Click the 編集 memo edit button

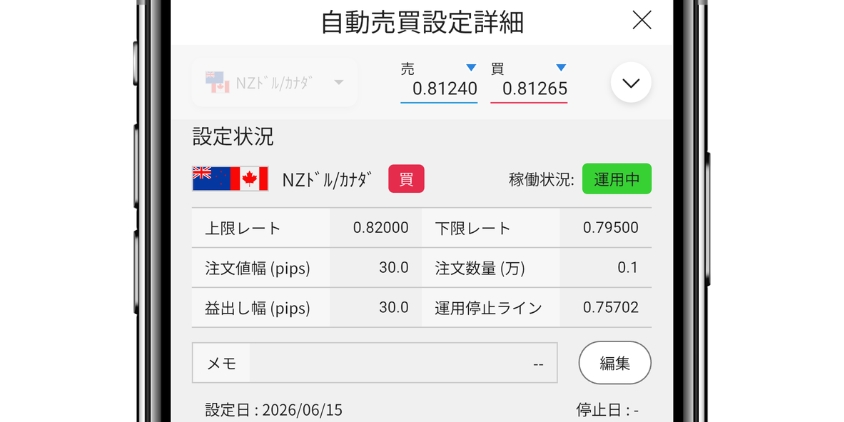(x=615, y=363)
